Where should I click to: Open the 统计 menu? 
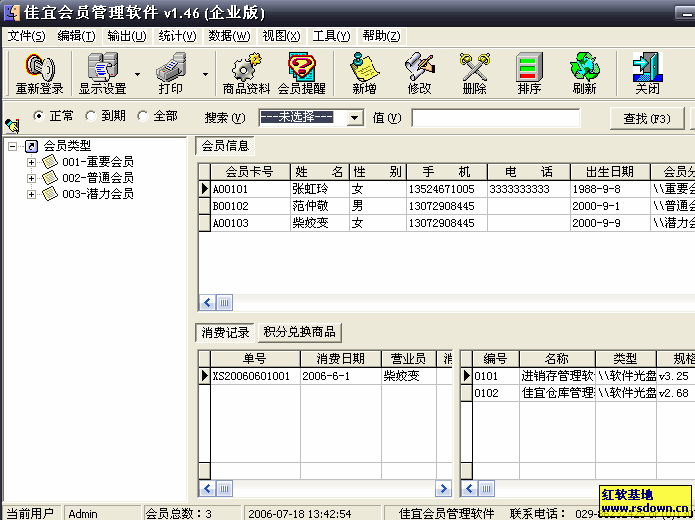point(177,36)
